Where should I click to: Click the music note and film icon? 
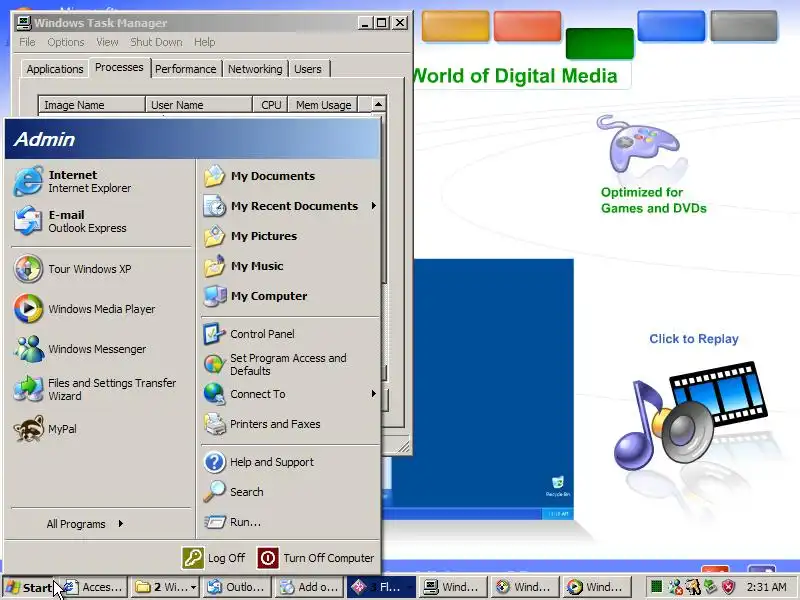[x=690, y=414]
